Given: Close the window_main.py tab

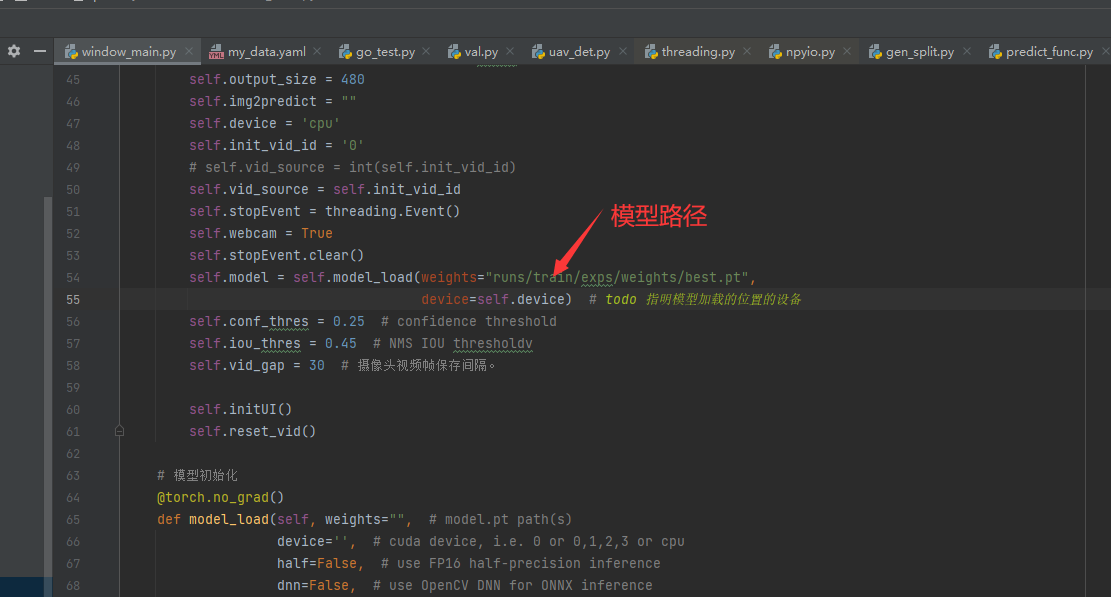Looking at the screenshot, I should (190, 52).
